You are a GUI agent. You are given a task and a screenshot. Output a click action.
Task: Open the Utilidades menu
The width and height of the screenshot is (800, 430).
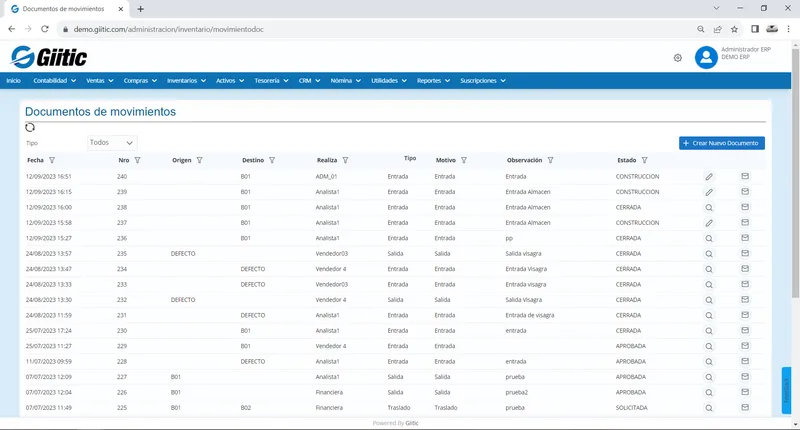pyautogui.click(x=389, y=81)
